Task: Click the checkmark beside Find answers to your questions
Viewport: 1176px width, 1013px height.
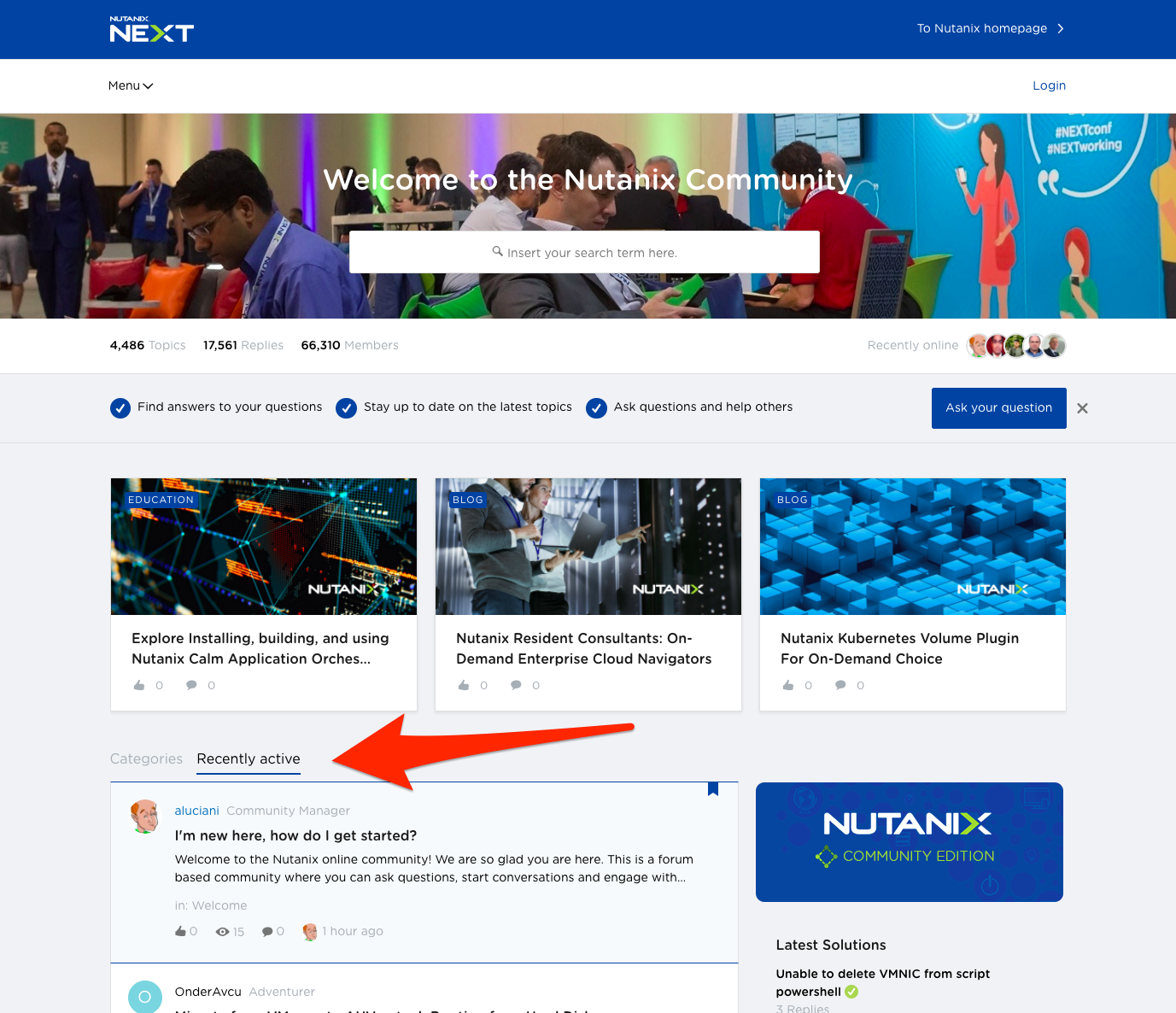Action: click(120, 408)
